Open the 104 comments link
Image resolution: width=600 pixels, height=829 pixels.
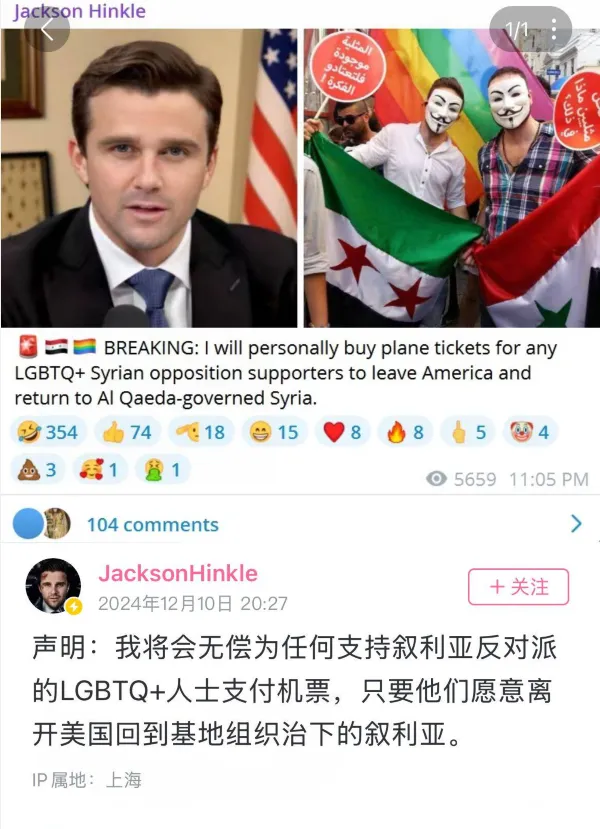coord(152,524)
